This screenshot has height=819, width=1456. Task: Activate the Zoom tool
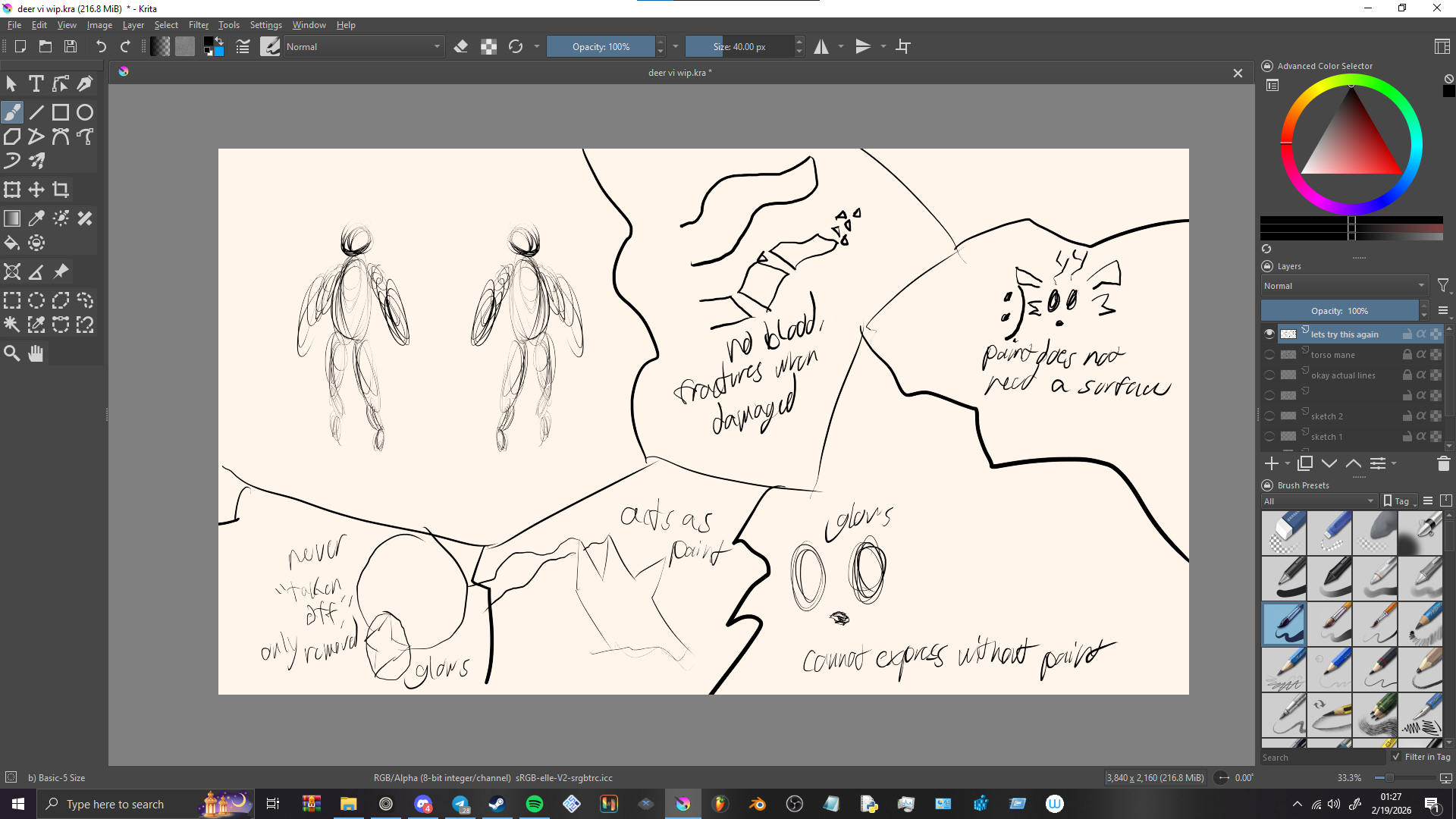(12, 353)
